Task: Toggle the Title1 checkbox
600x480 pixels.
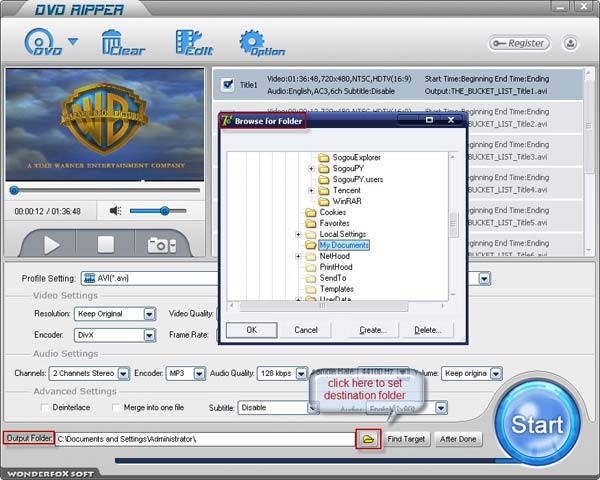Action: point(228,84)
